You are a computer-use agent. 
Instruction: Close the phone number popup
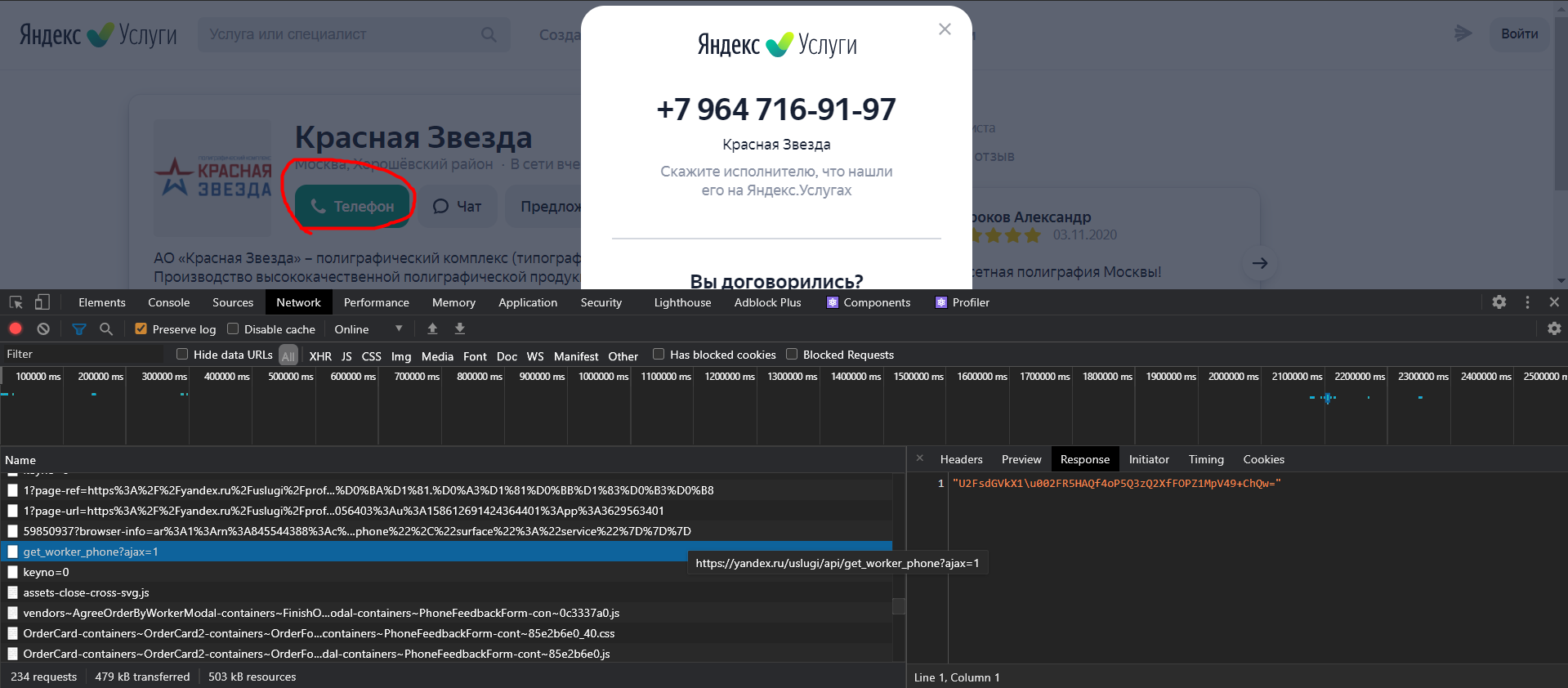pos(945,29)
